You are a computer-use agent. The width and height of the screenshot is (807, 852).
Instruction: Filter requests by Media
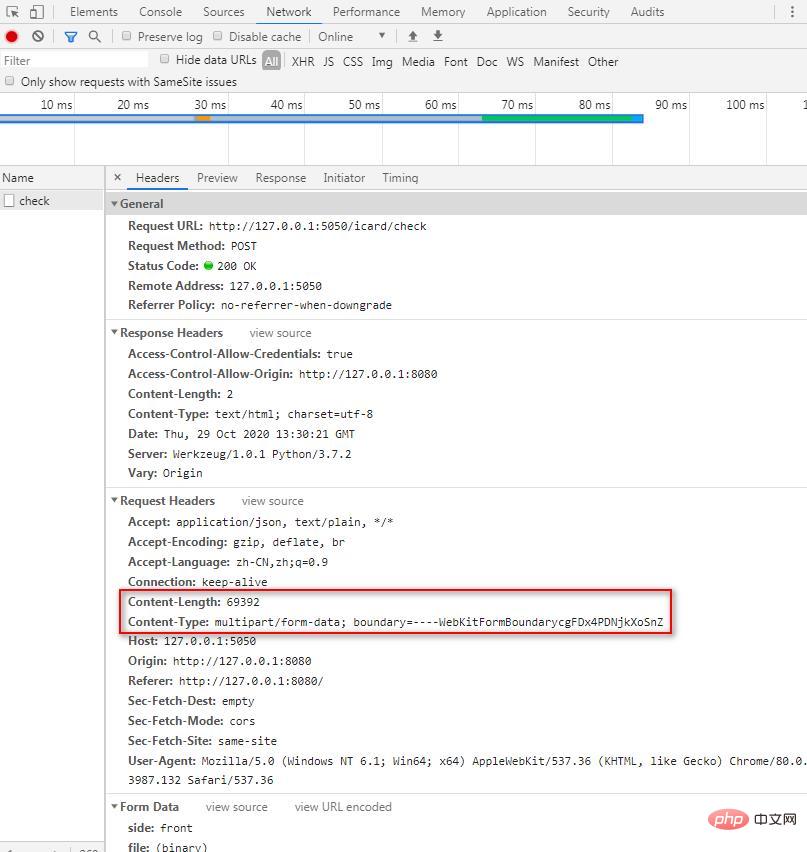[x=418, y=61]
